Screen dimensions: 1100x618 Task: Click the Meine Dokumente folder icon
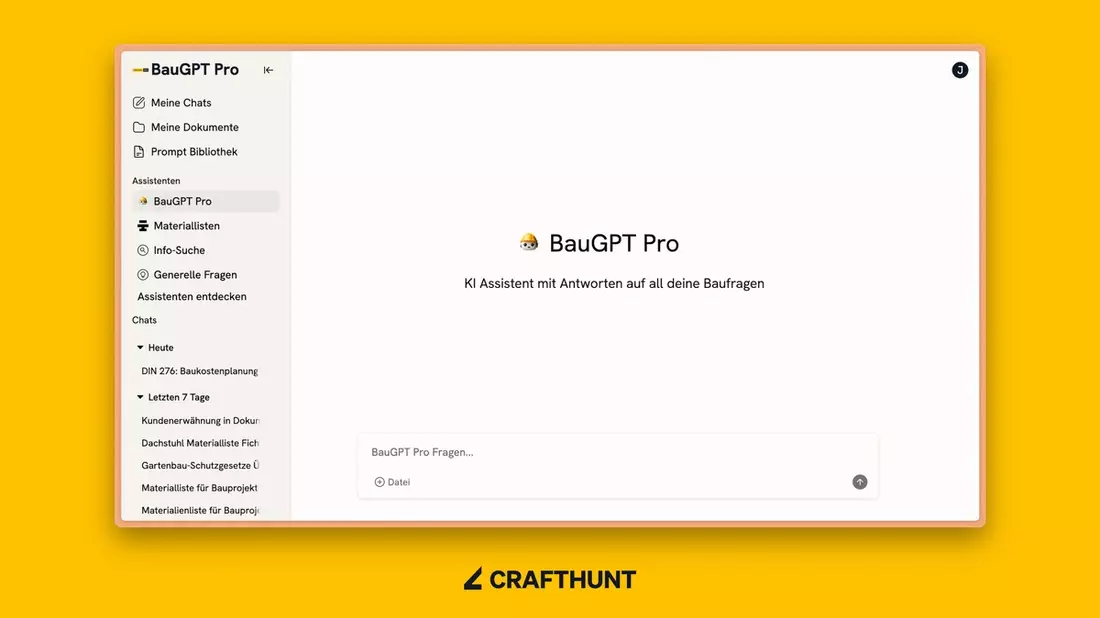point(139,127)
